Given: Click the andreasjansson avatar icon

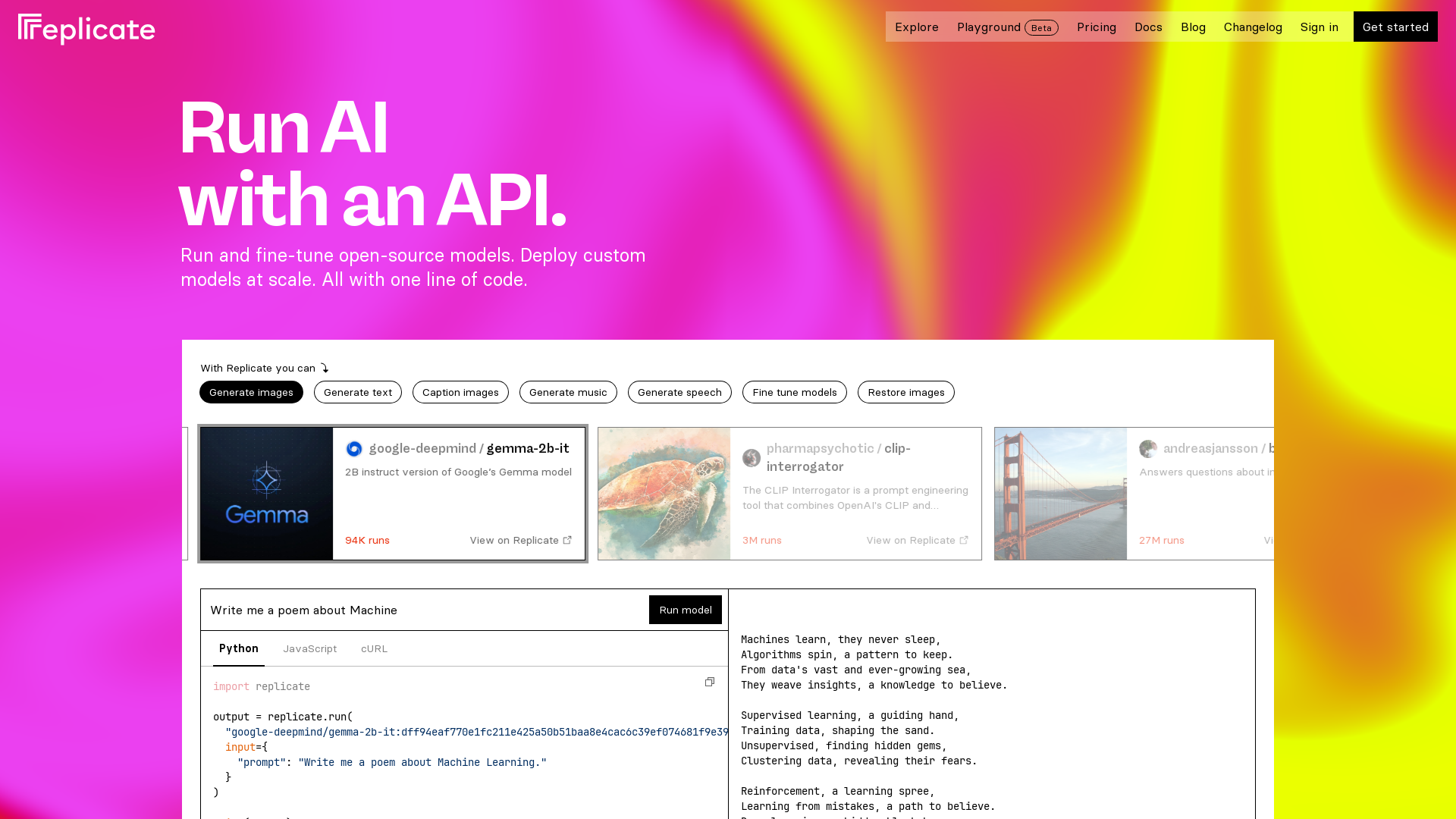Looking at the screenshot, I should tap(1148, 449).
